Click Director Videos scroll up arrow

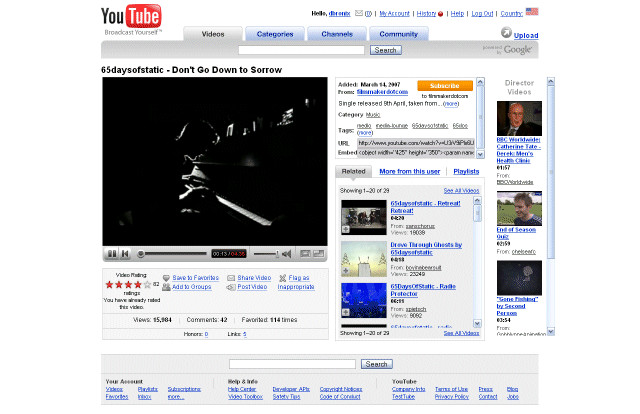(x=551, y=82)
